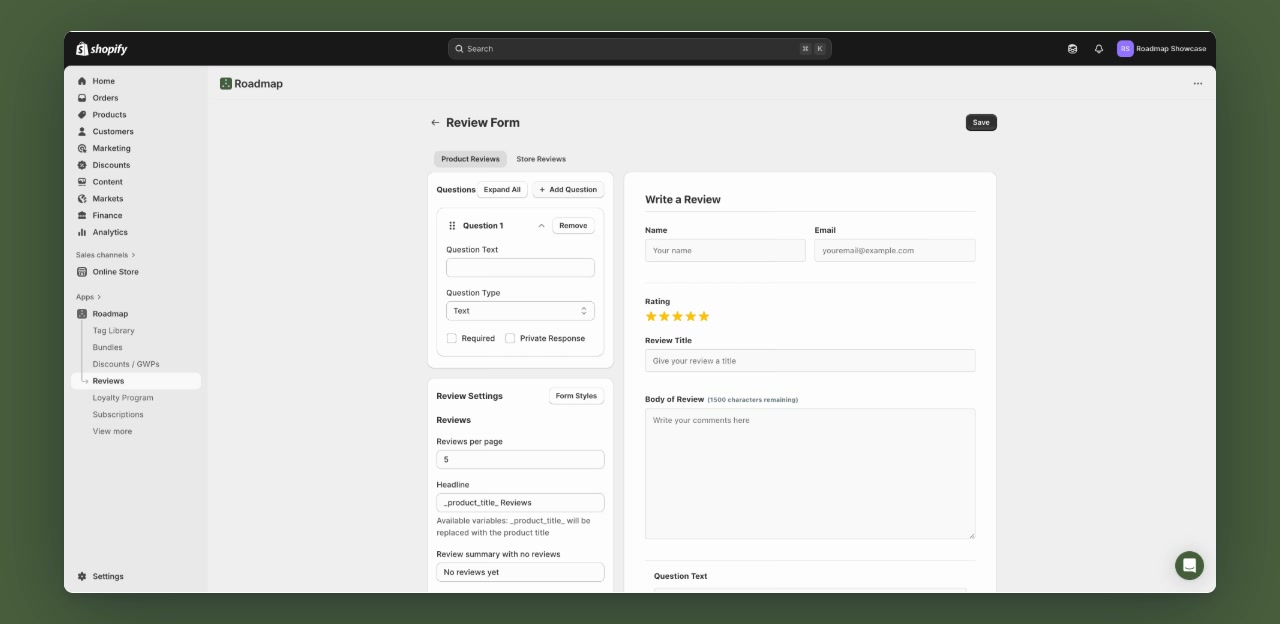Enable the Required checkbox for Question 1
This screenshot has height=624, width=1280.
(x=451, y=338)
